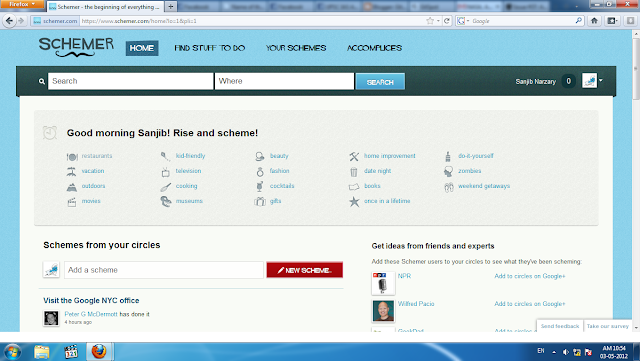Open the user avatar dropdown arrow
Viewport: 640px width, 361px height.
[601, 80]
